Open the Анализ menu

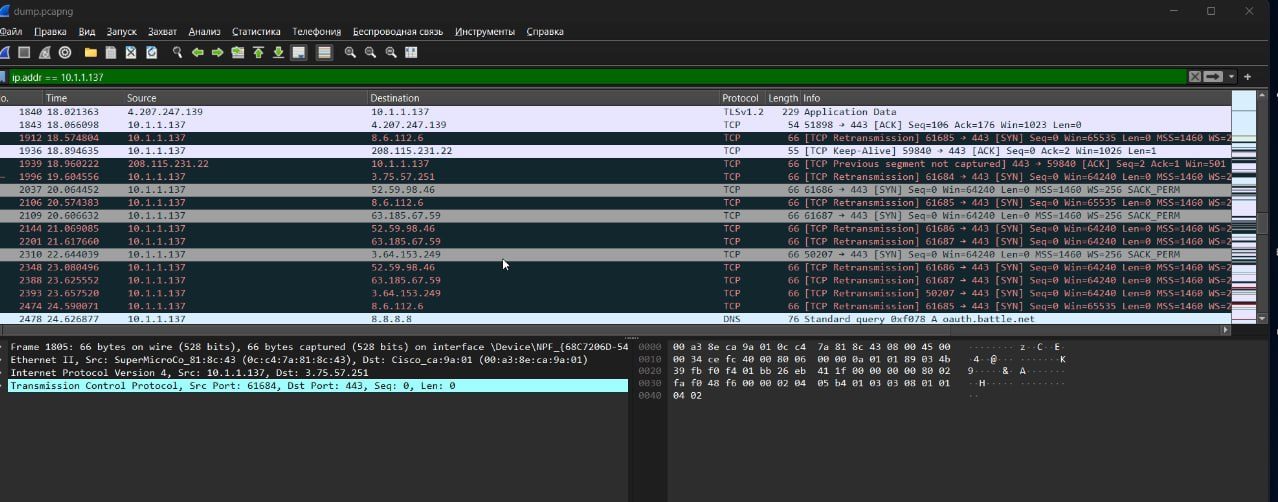point(205,32)
